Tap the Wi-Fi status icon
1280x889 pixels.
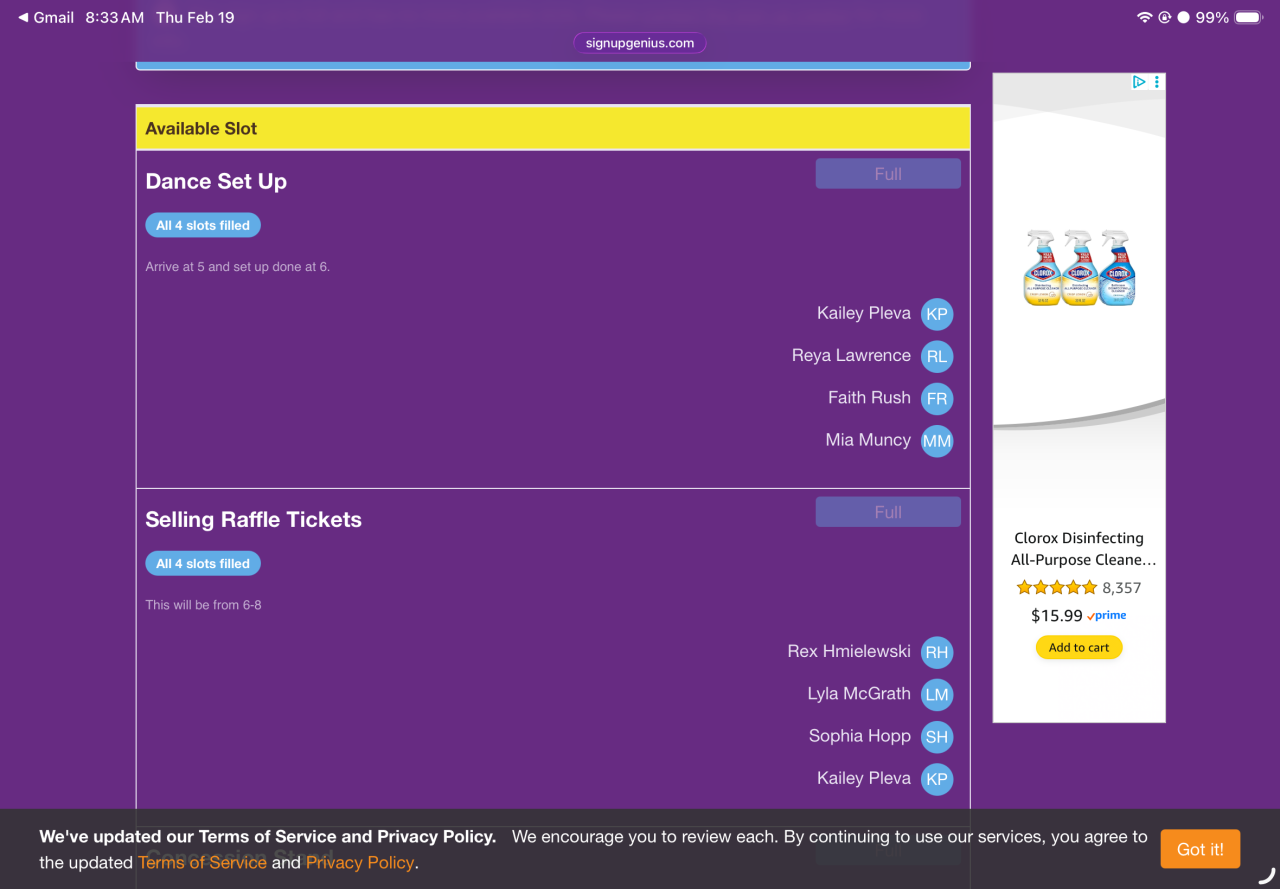[1144, 18]
